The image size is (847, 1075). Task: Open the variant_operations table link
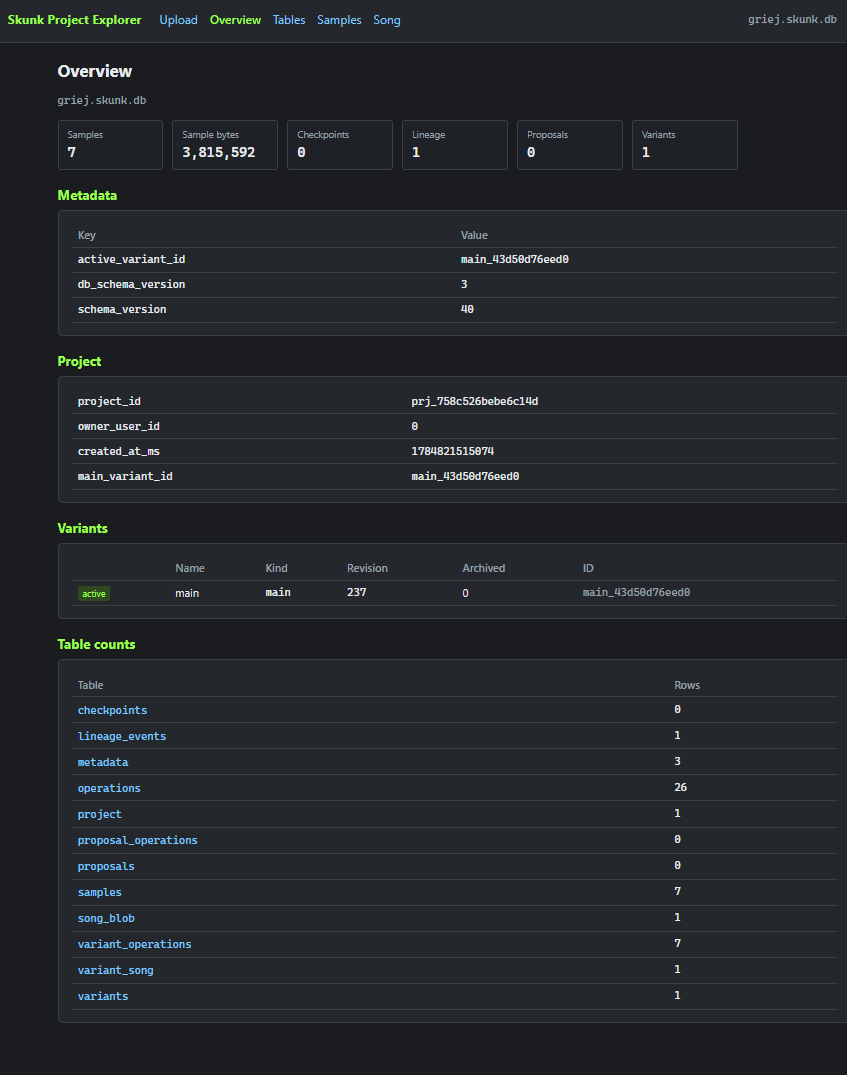[x=134, y=945]
